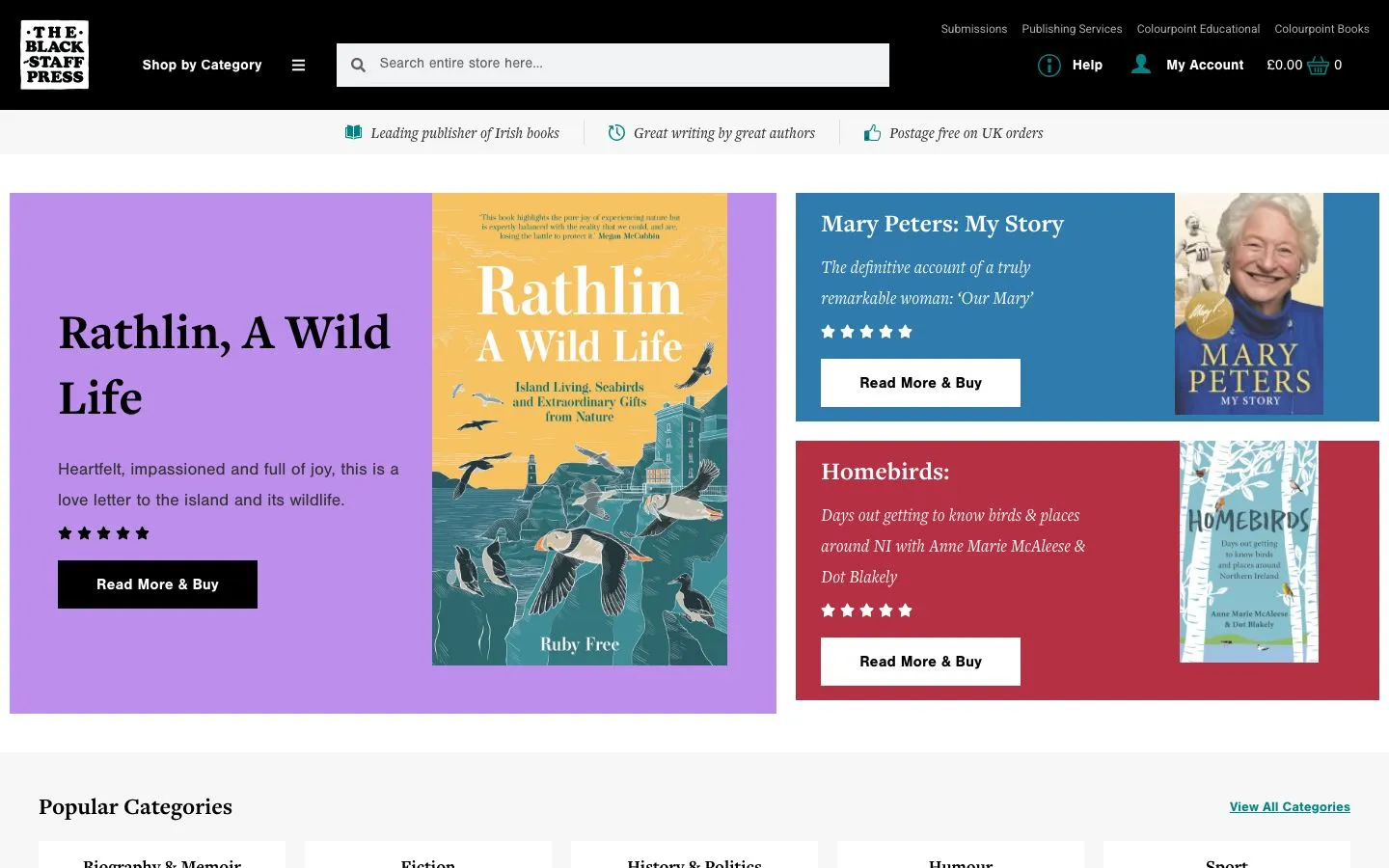The image size is (1389, 868).
Task: Click the star rating under Rathlin description
Action: coord(103,533)
